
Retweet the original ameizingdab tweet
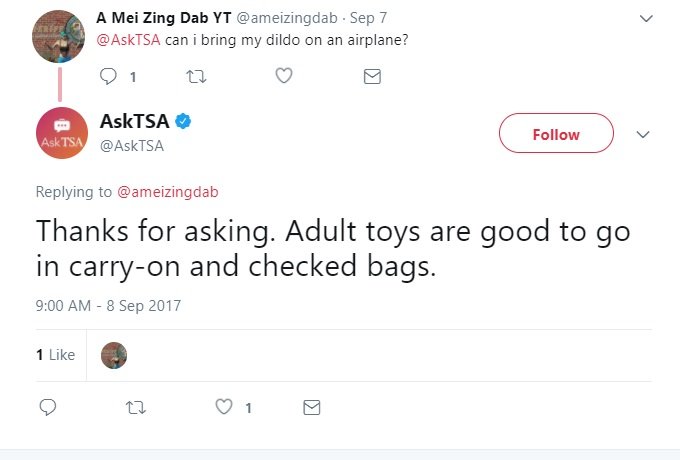pyautogui.click(x=196, y=76)
